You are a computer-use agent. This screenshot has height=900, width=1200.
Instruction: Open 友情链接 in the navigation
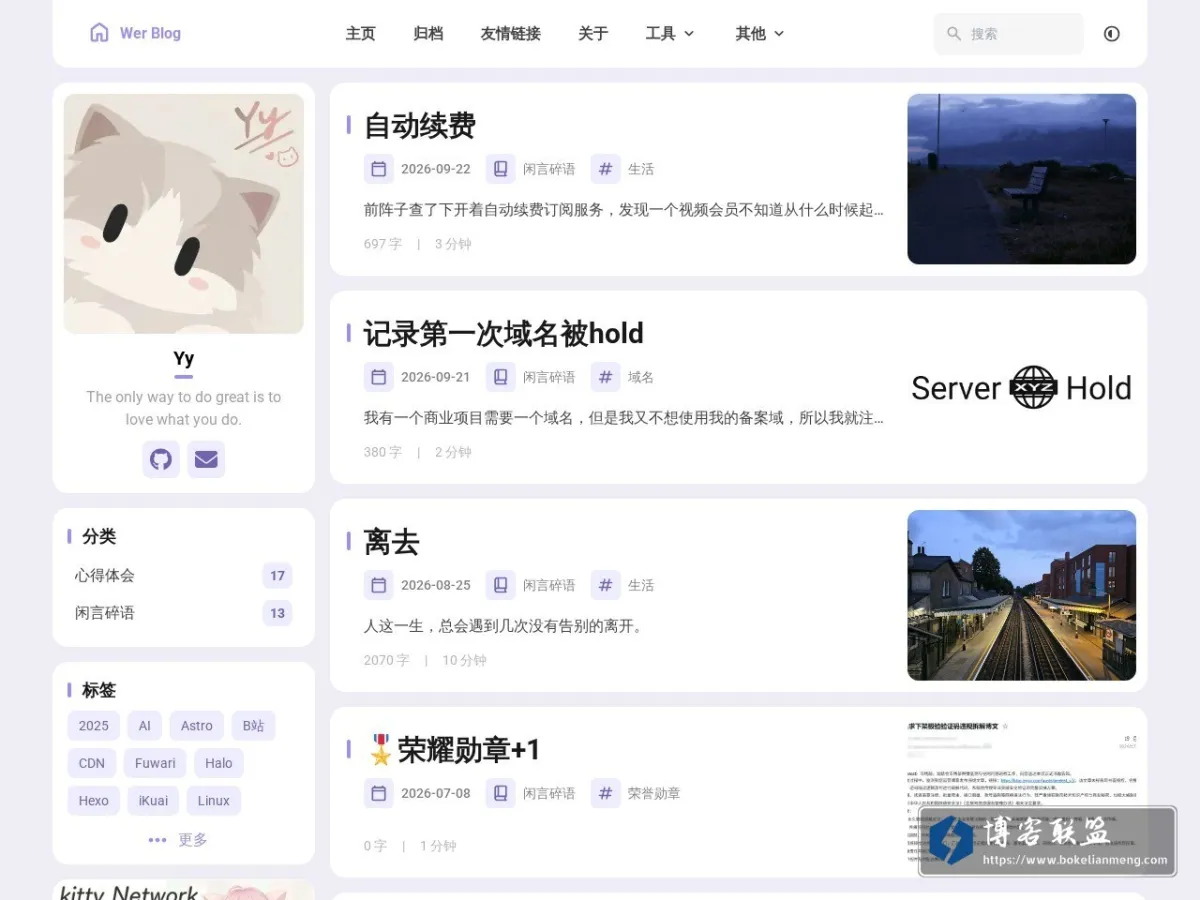(x=510, y=34)
